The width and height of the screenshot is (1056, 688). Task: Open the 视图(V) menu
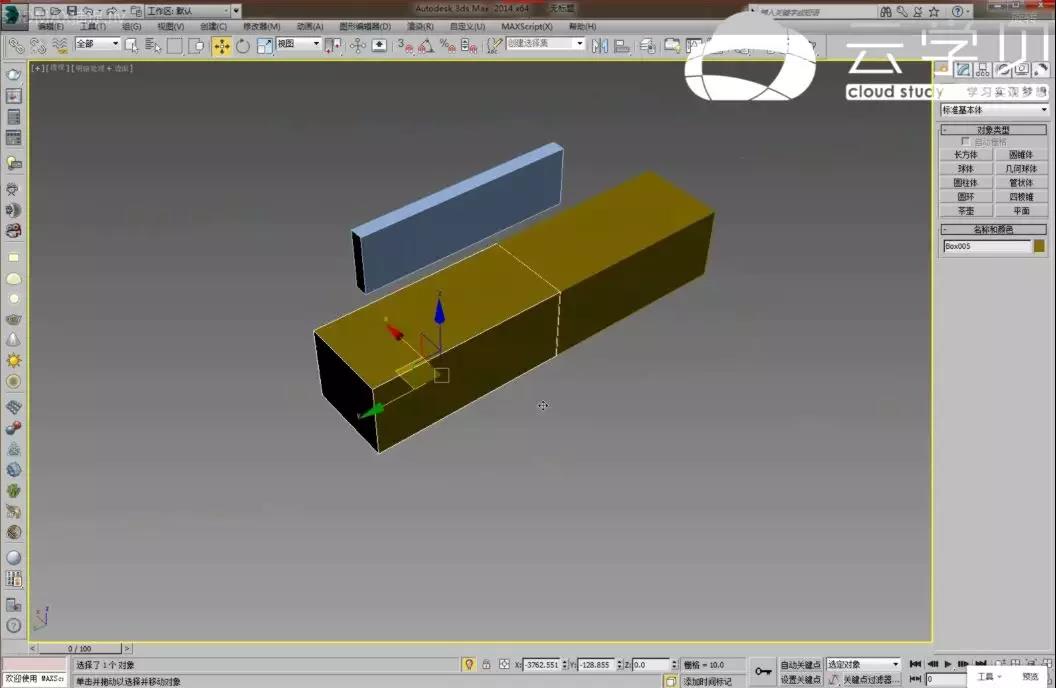(170, 27)
